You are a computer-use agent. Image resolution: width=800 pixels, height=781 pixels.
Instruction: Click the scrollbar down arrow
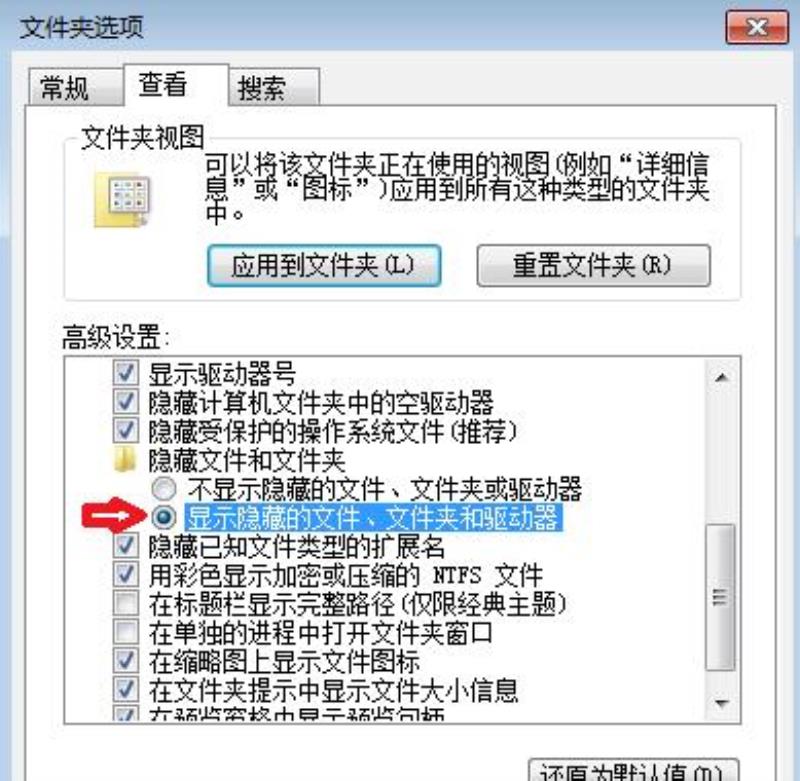(x=721, y=704)
